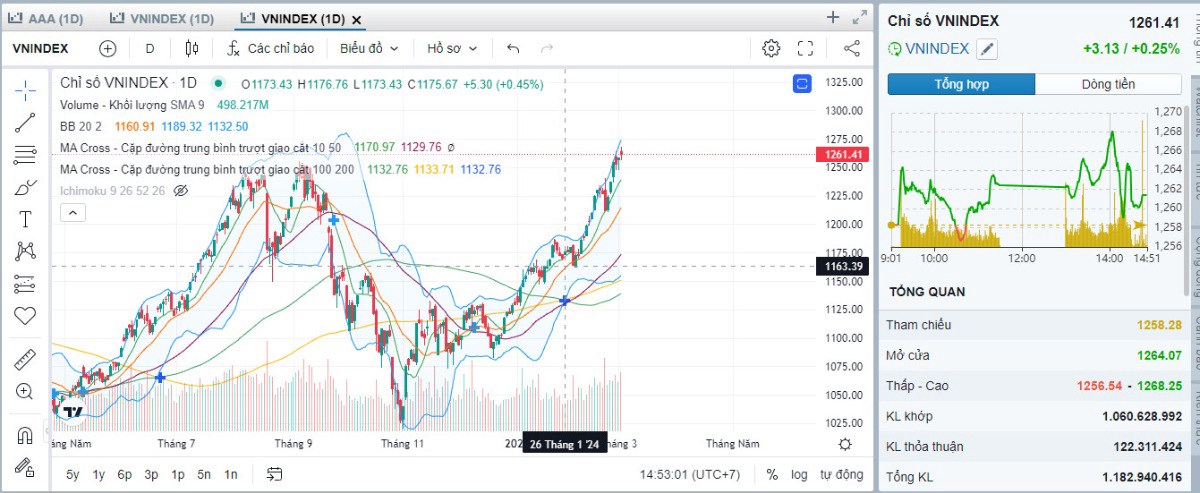
Task: Toggle log scale mode
Action: coord(799,475)
